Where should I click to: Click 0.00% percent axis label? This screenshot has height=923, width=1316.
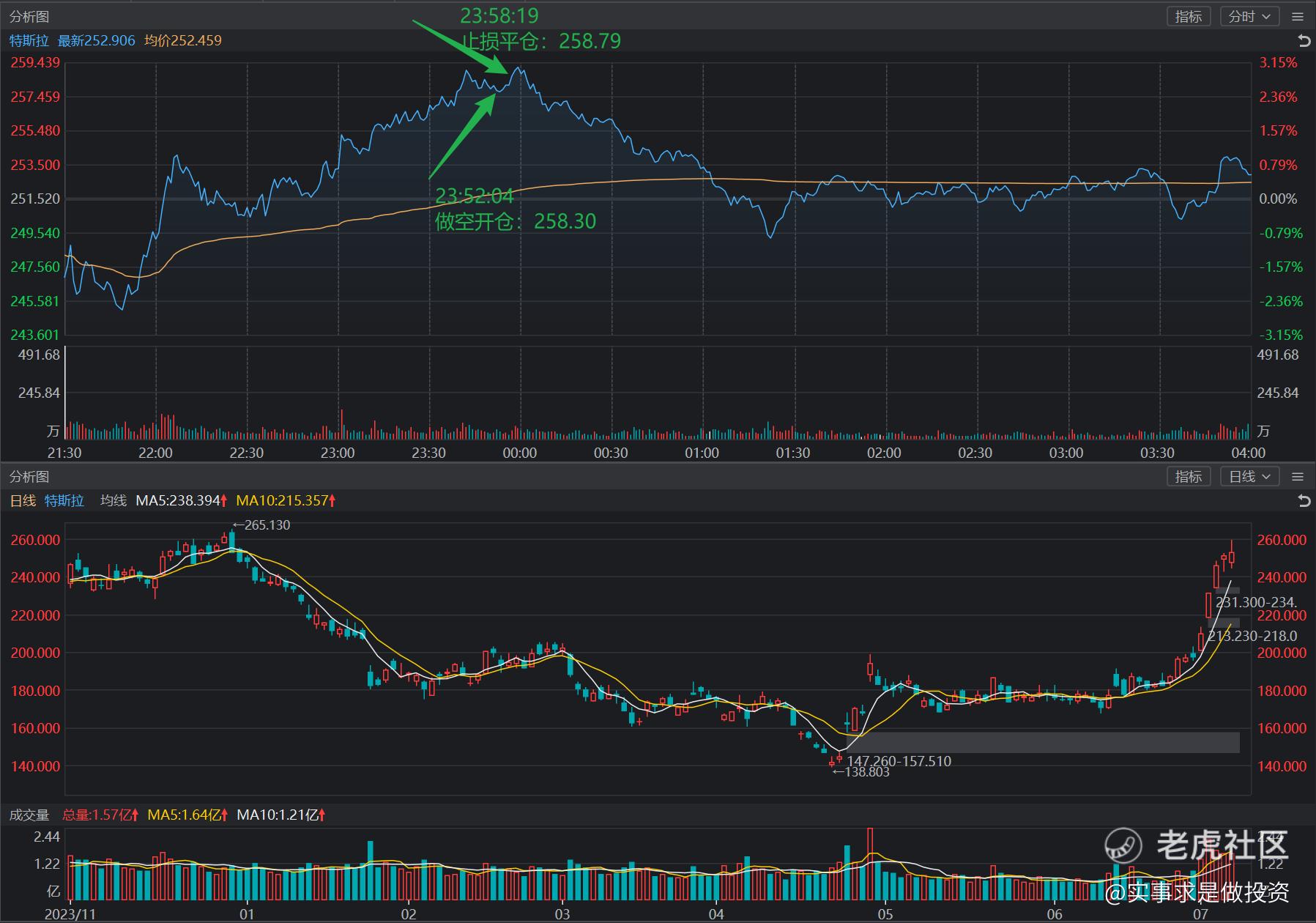(1278, 199)
